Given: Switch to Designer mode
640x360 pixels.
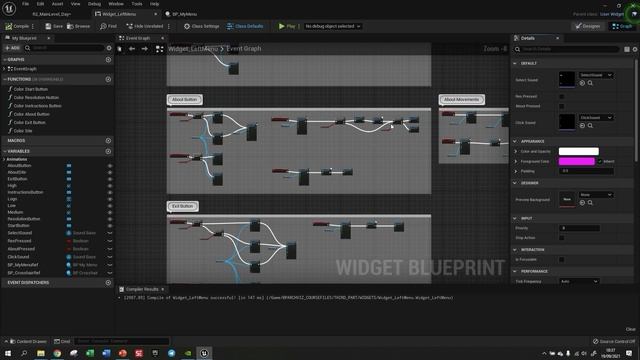Looking at the screenshot, I should [588, 26].
